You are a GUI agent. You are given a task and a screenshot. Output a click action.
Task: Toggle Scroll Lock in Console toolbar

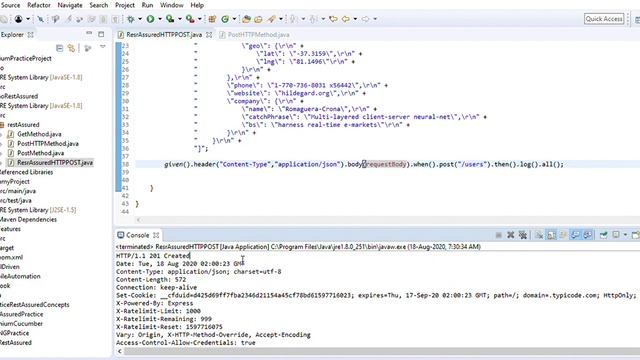551,235
